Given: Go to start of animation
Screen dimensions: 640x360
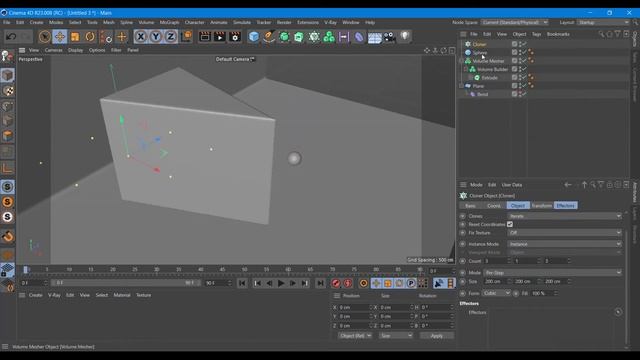Looking at the screenshot, I should tap(242, 283).
